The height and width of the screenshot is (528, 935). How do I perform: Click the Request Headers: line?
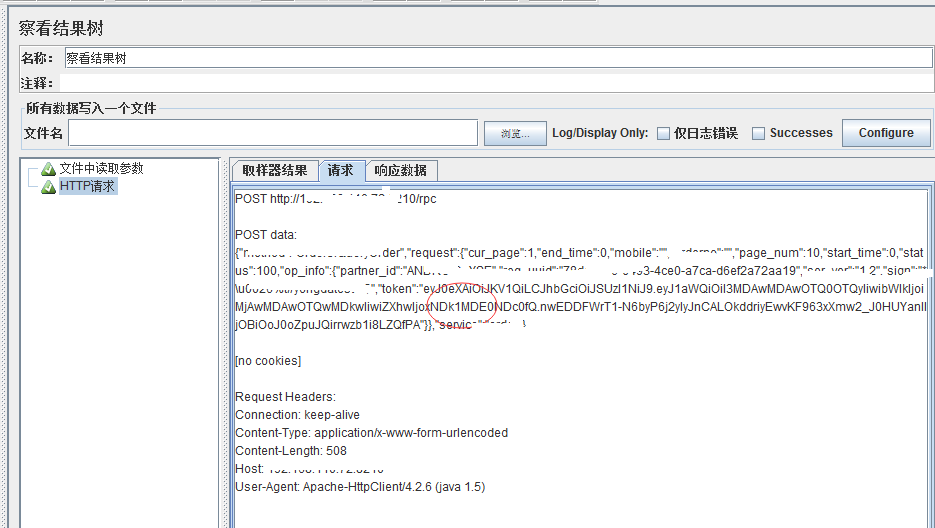pos(286,397)
